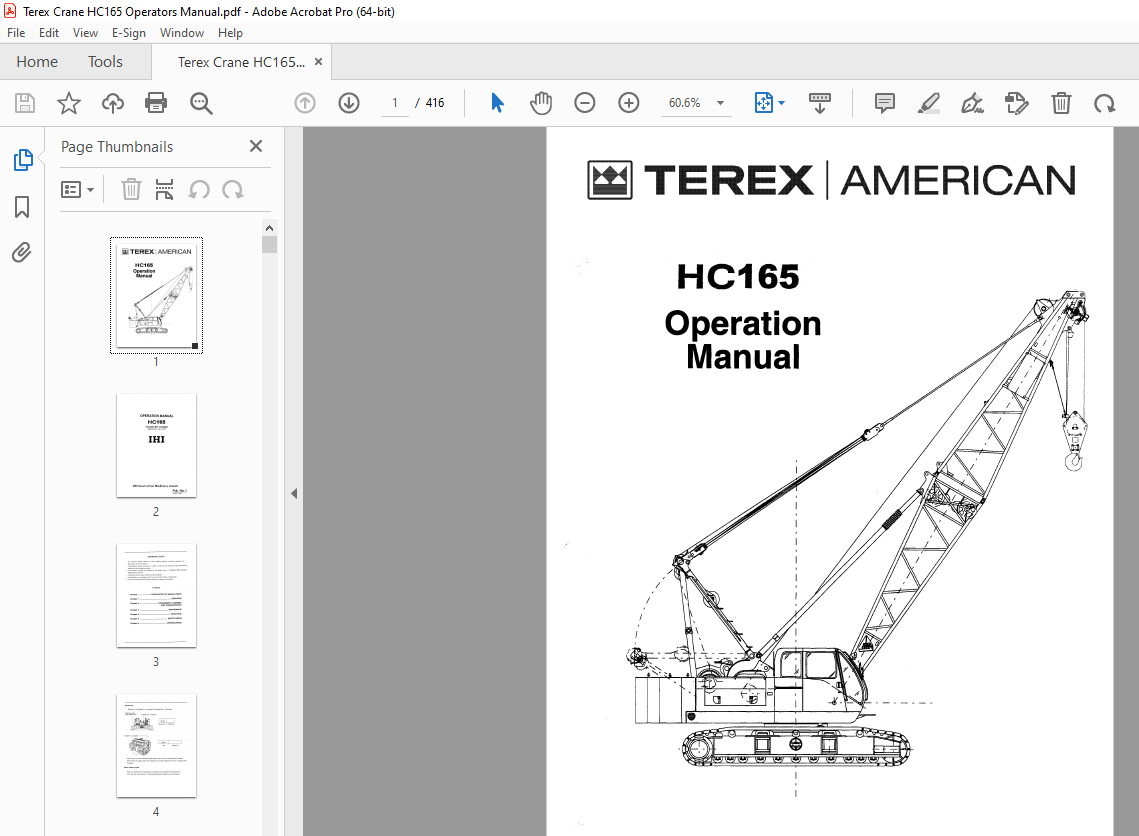The image size is (1139, 836).
Task: Click the Edit PDF send icon
Action: pyautogui.click(x=1016, y=103)
